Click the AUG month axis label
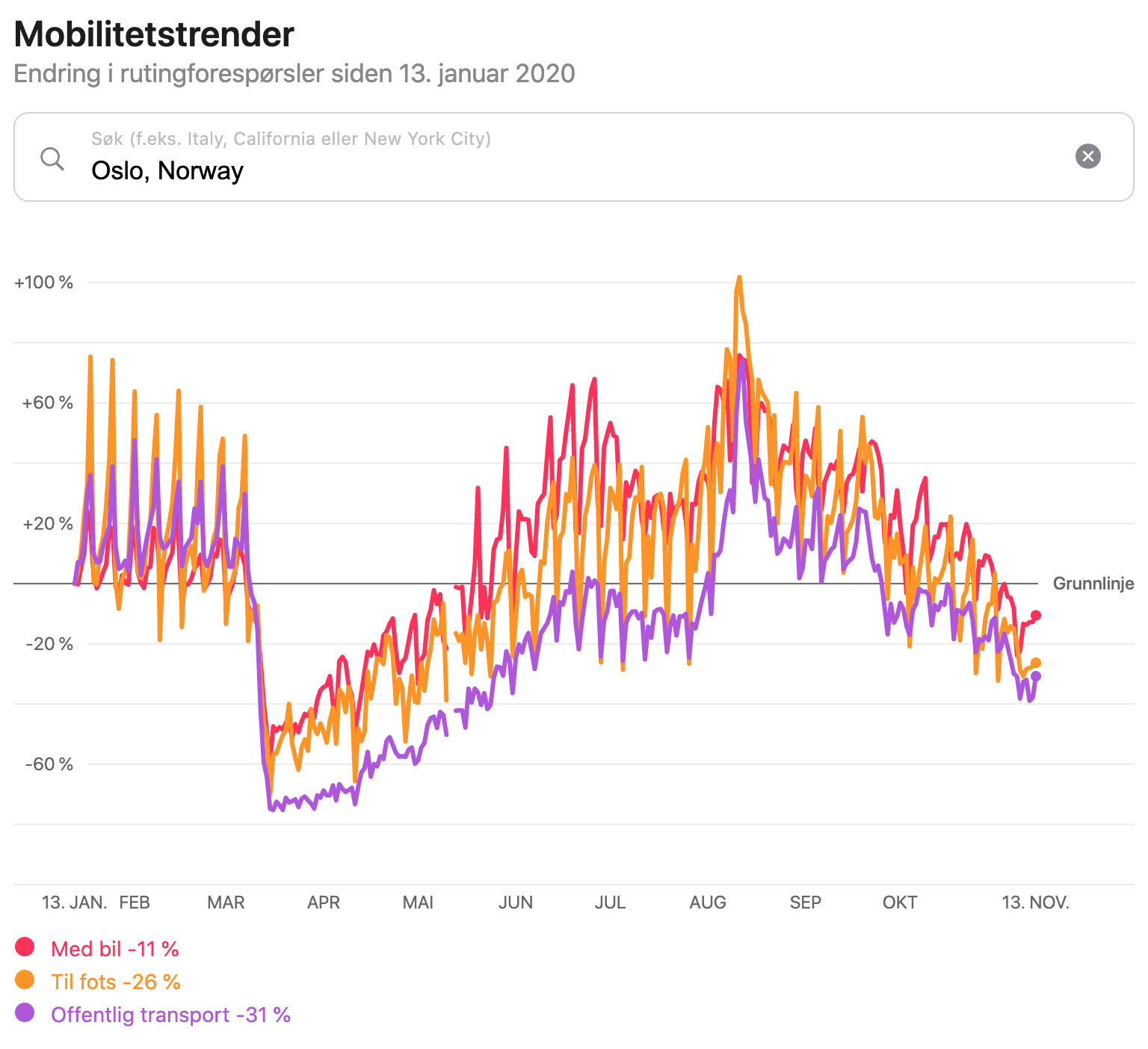The width and height of the screenshot is (1148, 1049). click(708, 903)
